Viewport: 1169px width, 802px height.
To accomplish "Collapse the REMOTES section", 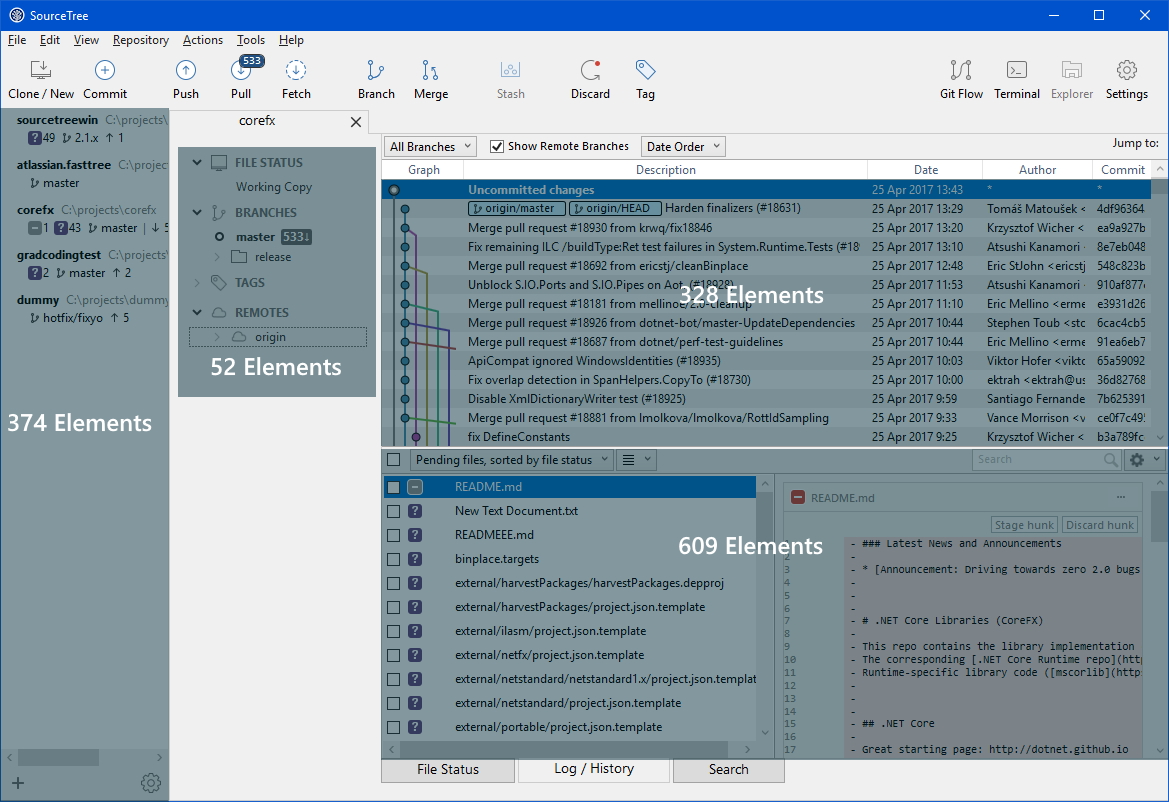I will coord(197,312).
